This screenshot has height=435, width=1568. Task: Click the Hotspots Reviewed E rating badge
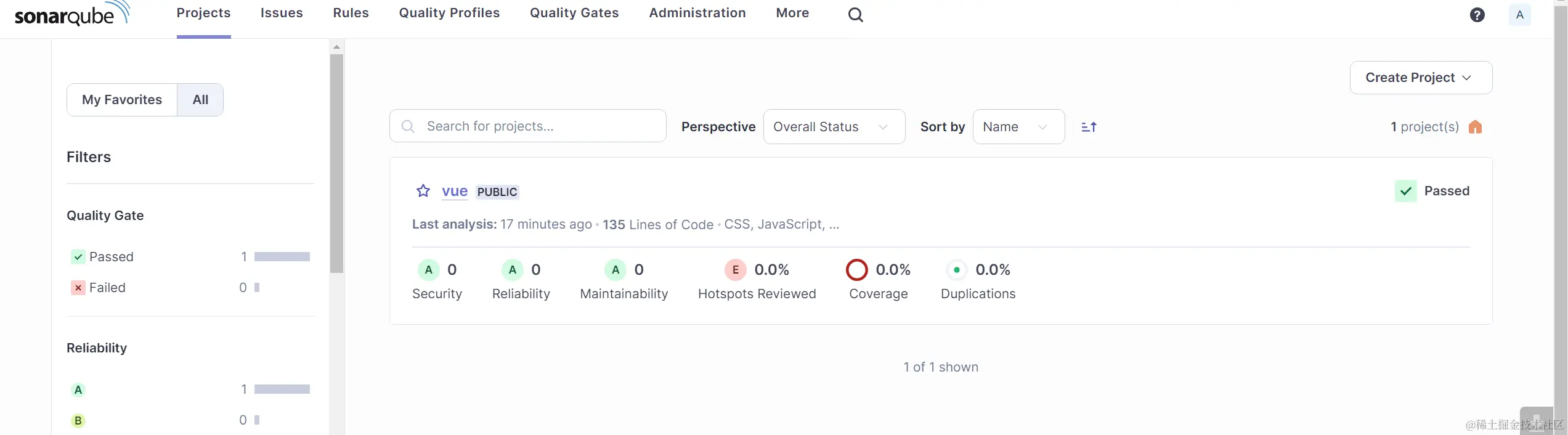[735, 270]
